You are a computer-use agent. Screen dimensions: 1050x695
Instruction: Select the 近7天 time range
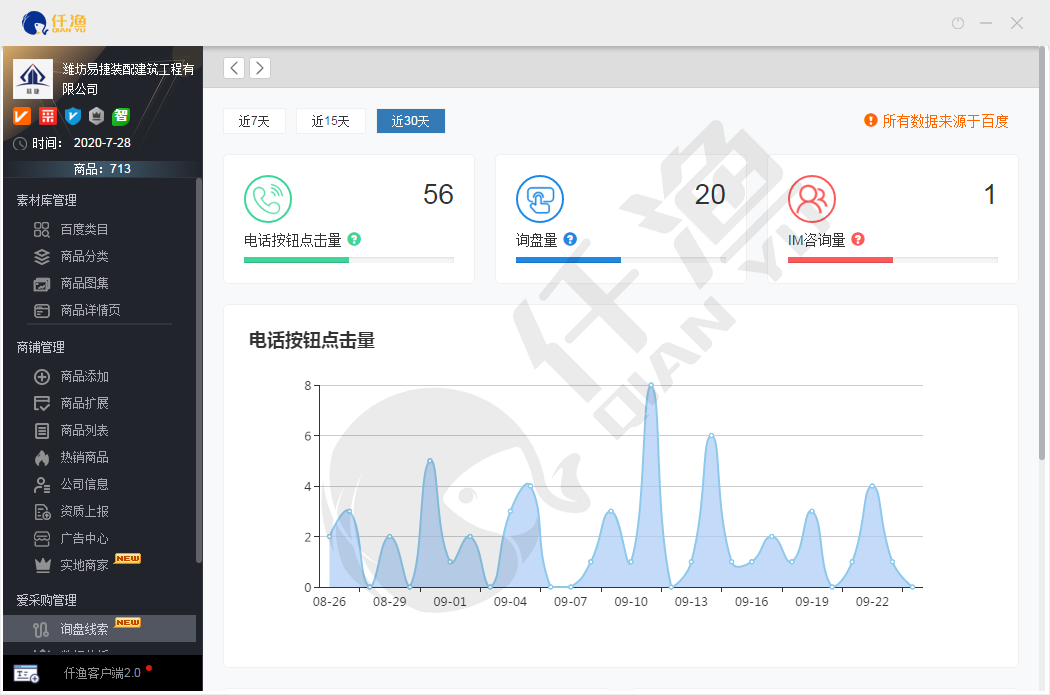tap(254, 121)
